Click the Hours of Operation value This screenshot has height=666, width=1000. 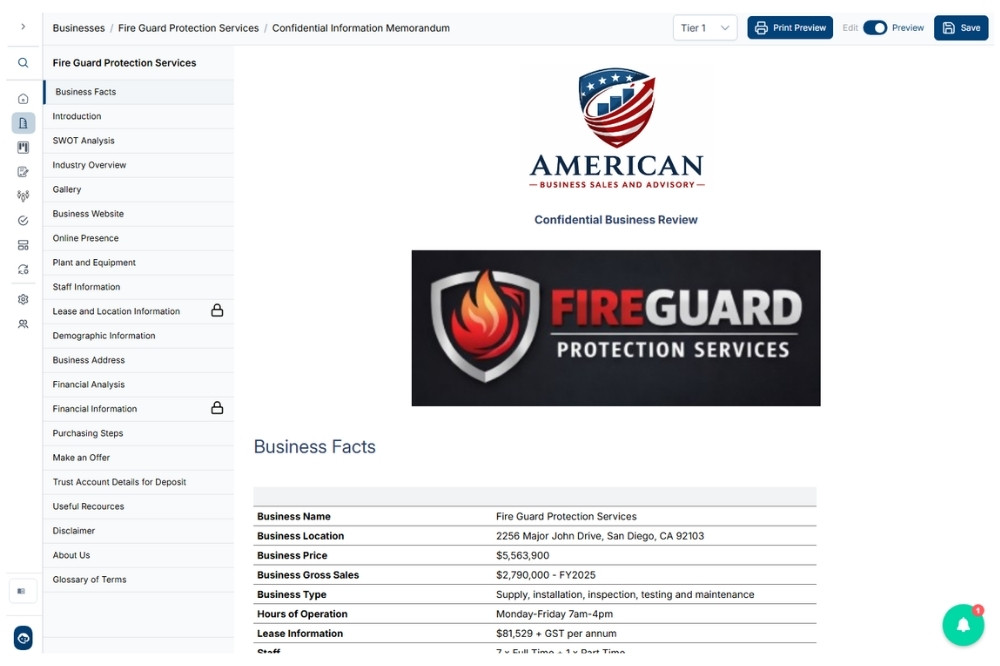click(554, 614)
